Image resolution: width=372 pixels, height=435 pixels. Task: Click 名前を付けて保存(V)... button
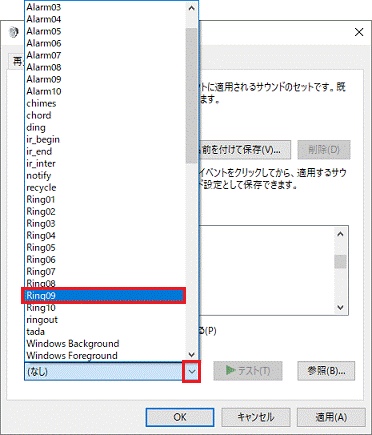pos(245,150)
